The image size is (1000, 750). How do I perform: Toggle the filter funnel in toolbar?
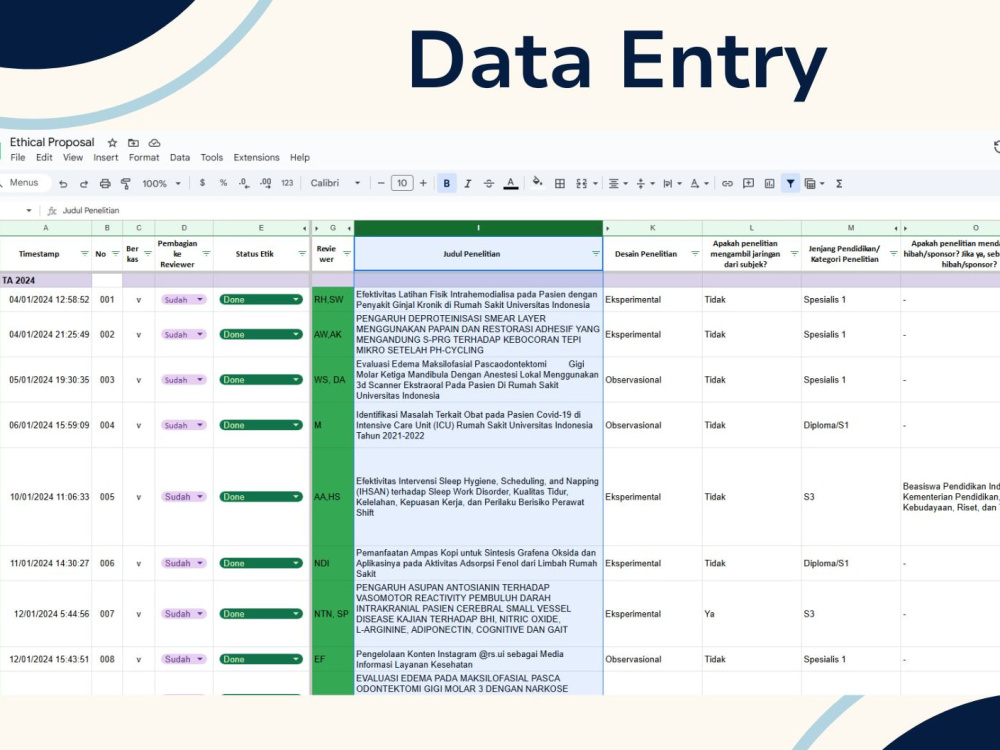point(790,184)
